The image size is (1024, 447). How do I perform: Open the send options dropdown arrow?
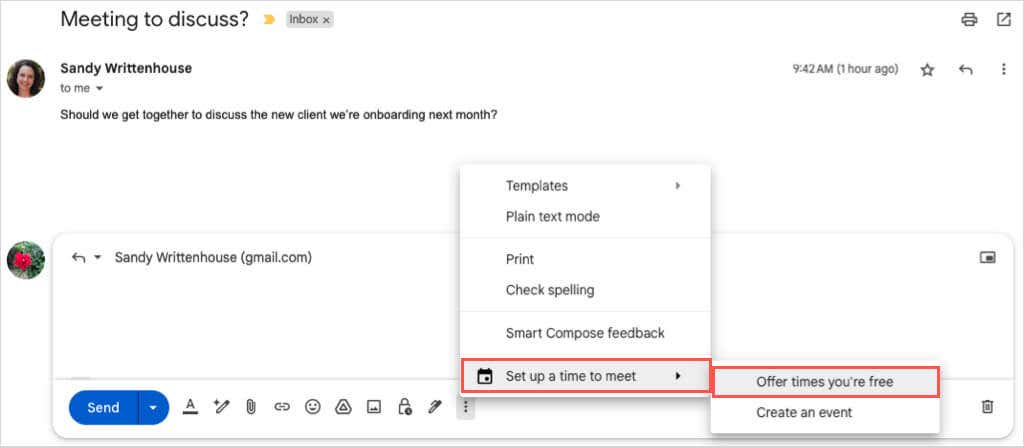153,407
